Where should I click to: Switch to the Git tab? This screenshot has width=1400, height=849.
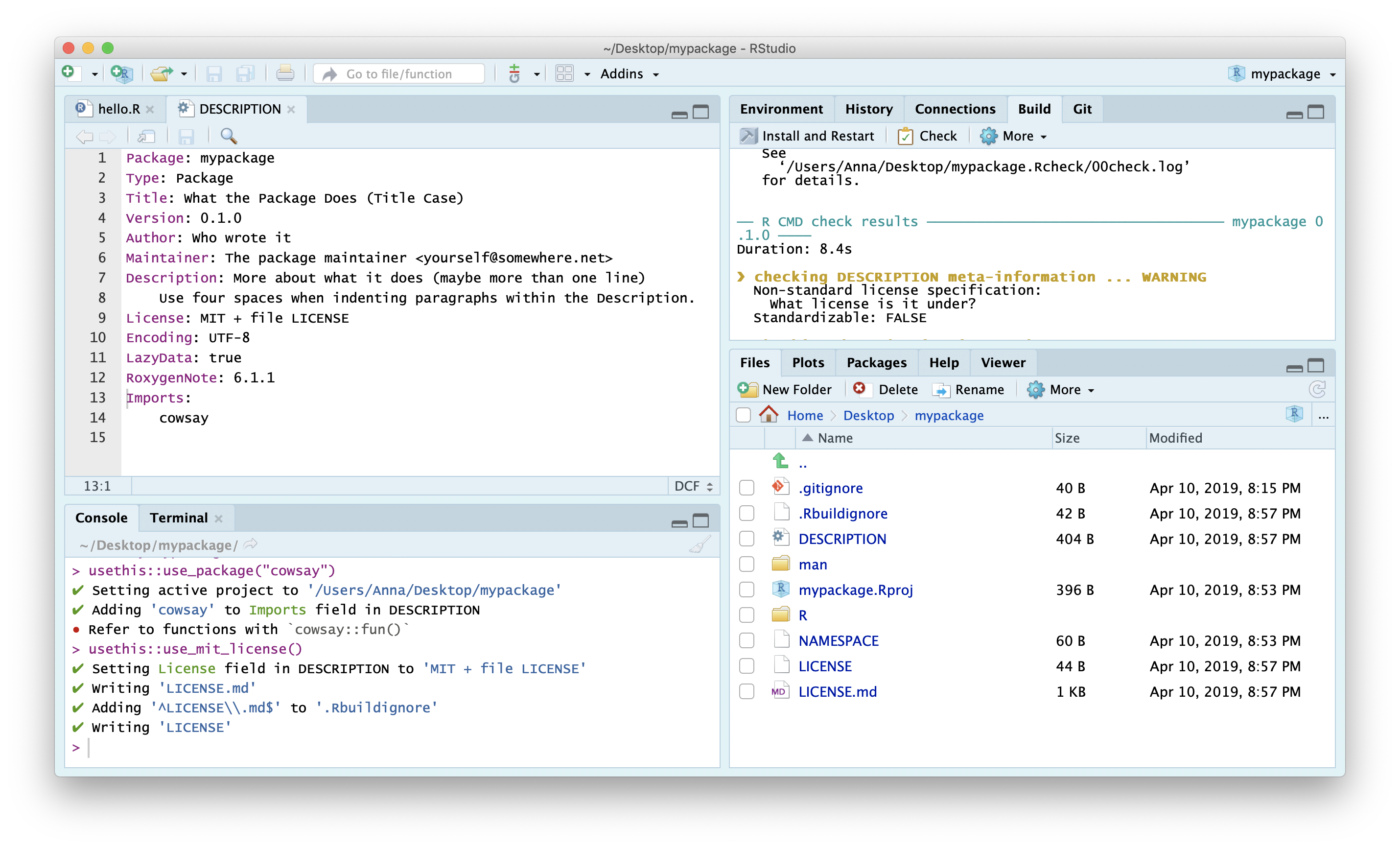pos(1082,109)
